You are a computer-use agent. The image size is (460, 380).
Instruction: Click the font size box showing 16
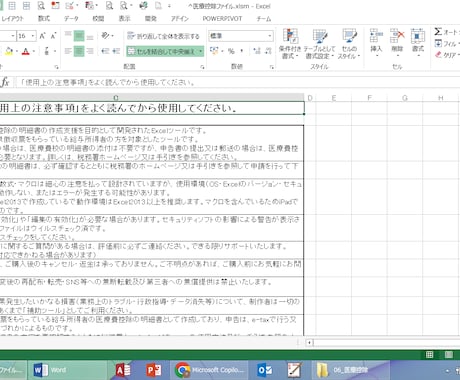point(23,36)
